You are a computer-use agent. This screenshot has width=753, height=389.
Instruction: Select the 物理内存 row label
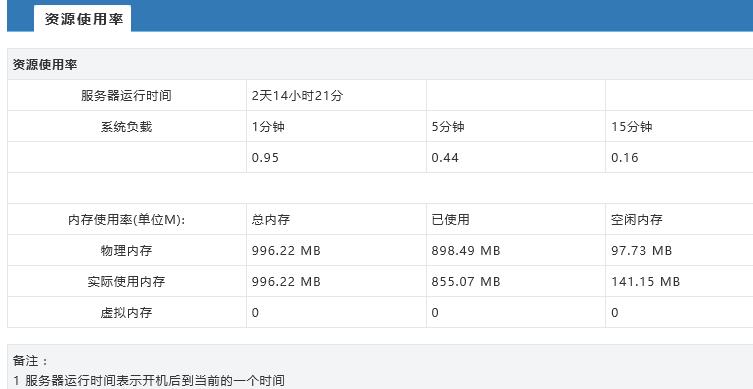[x=126, y=250]
